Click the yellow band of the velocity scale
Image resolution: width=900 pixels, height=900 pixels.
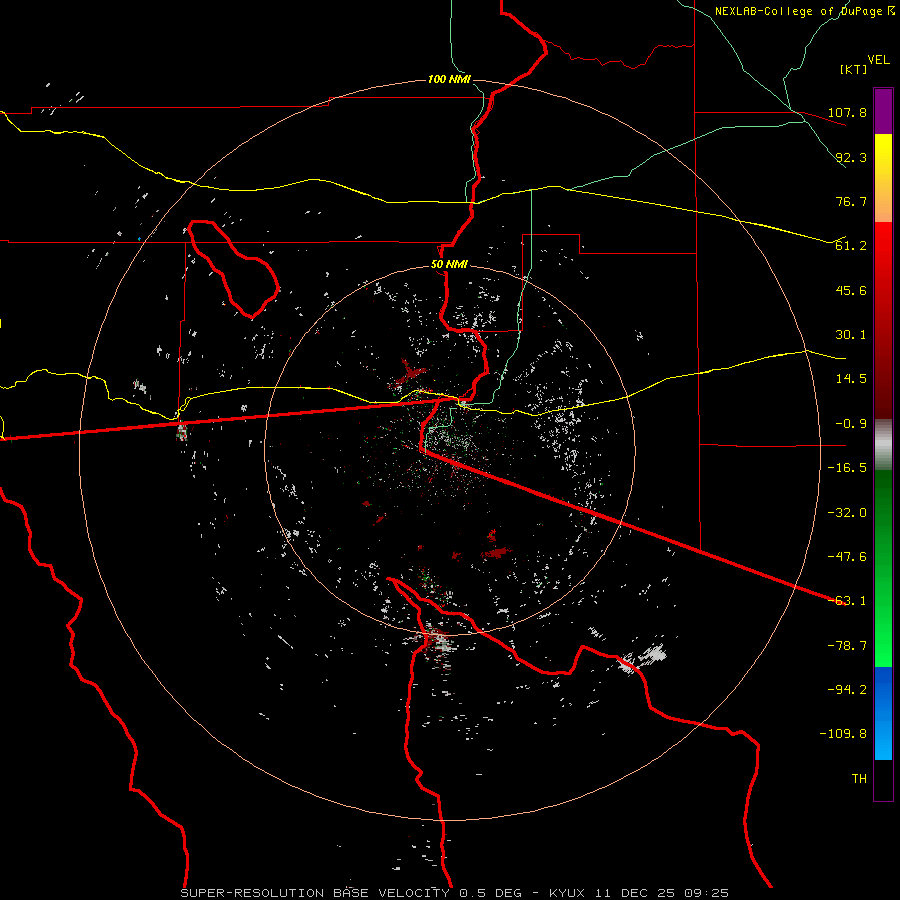[x=883, y=178]
